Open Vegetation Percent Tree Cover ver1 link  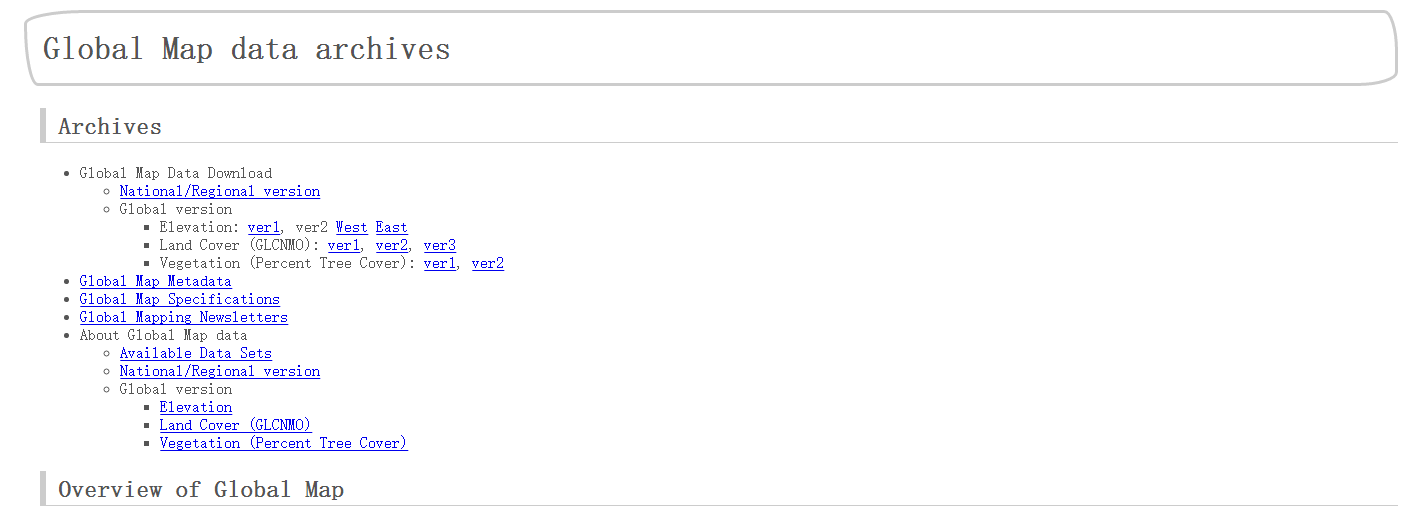point(440,263)
